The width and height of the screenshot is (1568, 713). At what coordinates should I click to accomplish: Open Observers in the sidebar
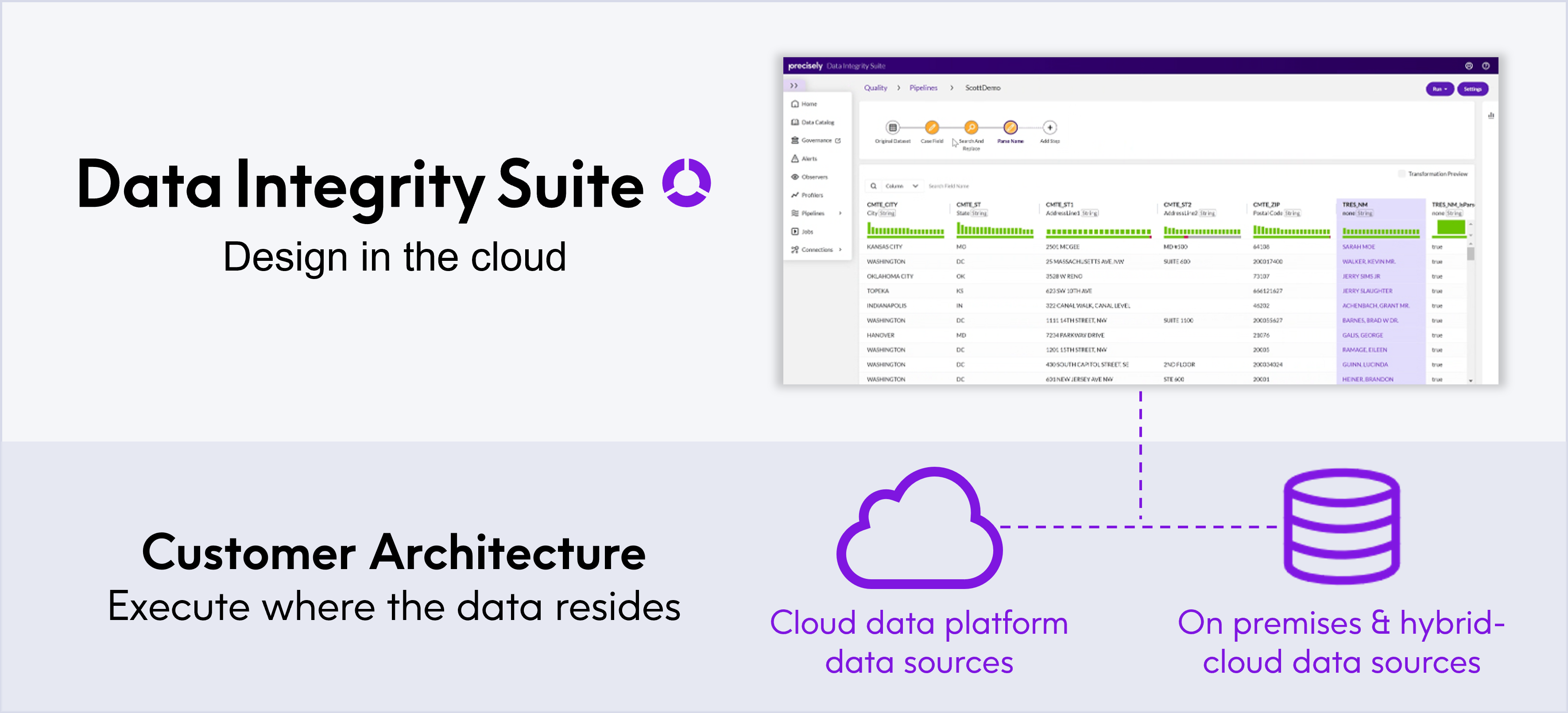(x=809, y=177)
